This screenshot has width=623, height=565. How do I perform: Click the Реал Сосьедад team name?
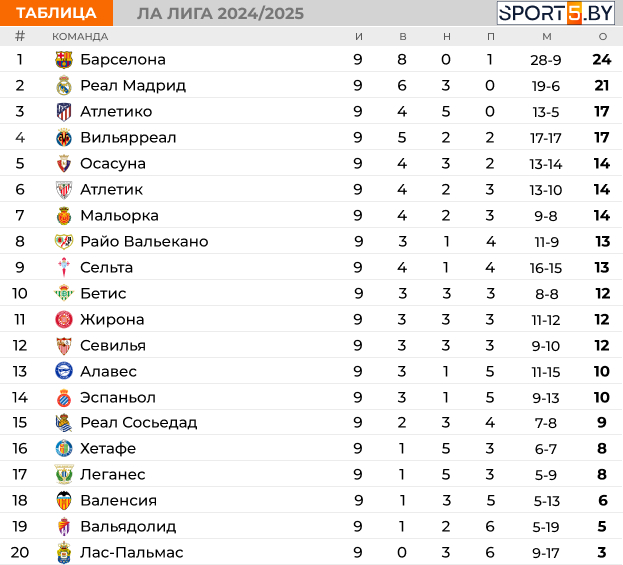pyautogui.click(x=138, y=423)
